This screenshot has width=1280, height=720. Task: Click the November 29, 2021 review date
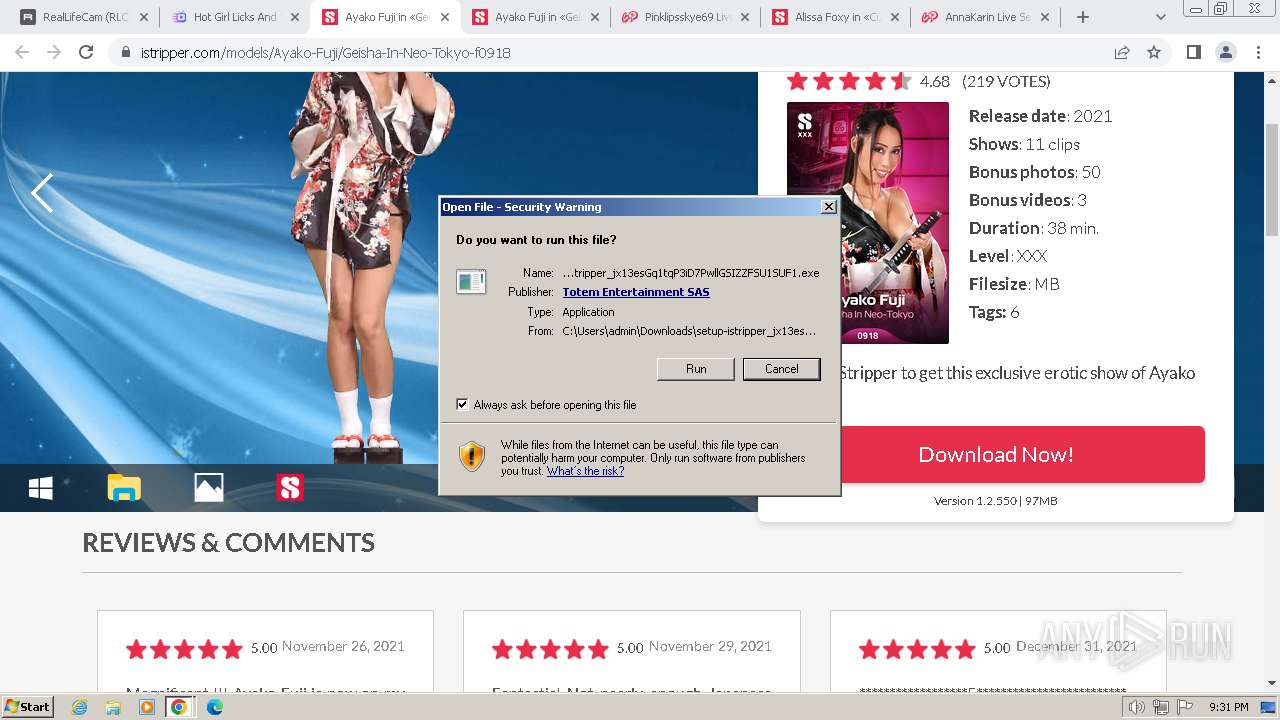tap(710, 646)
